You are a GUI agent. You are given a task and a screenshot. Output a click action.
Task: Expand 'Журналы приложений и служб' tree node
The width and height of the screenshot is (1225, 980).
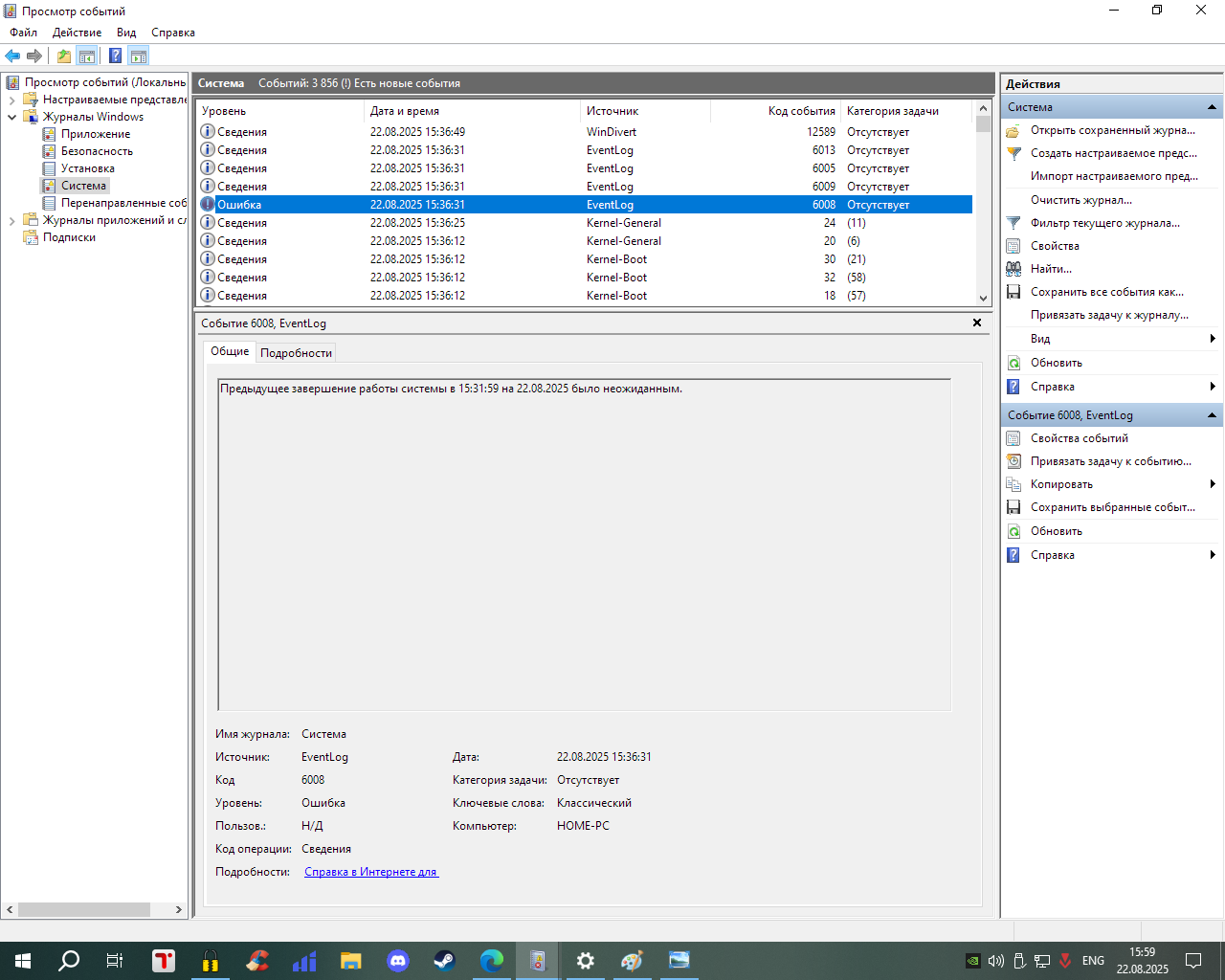[11, 220]
